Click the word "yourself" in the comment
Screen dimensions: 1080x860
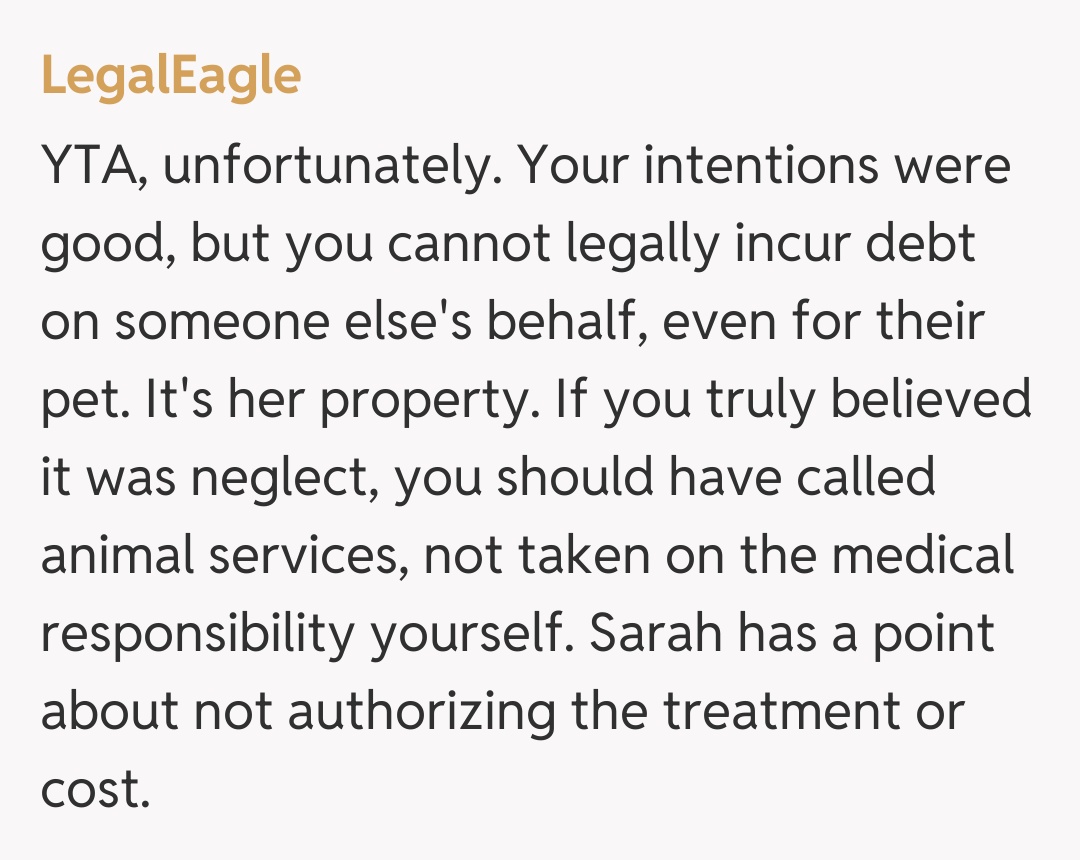[468, 636]
